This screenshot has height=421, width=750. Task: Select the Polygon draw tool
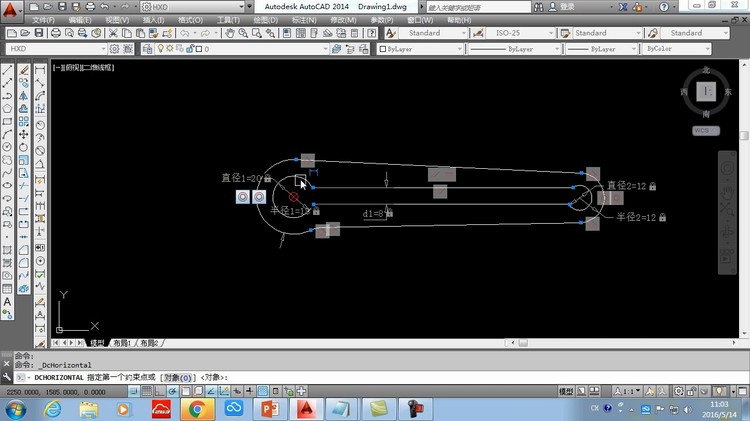tap(7, 109)
